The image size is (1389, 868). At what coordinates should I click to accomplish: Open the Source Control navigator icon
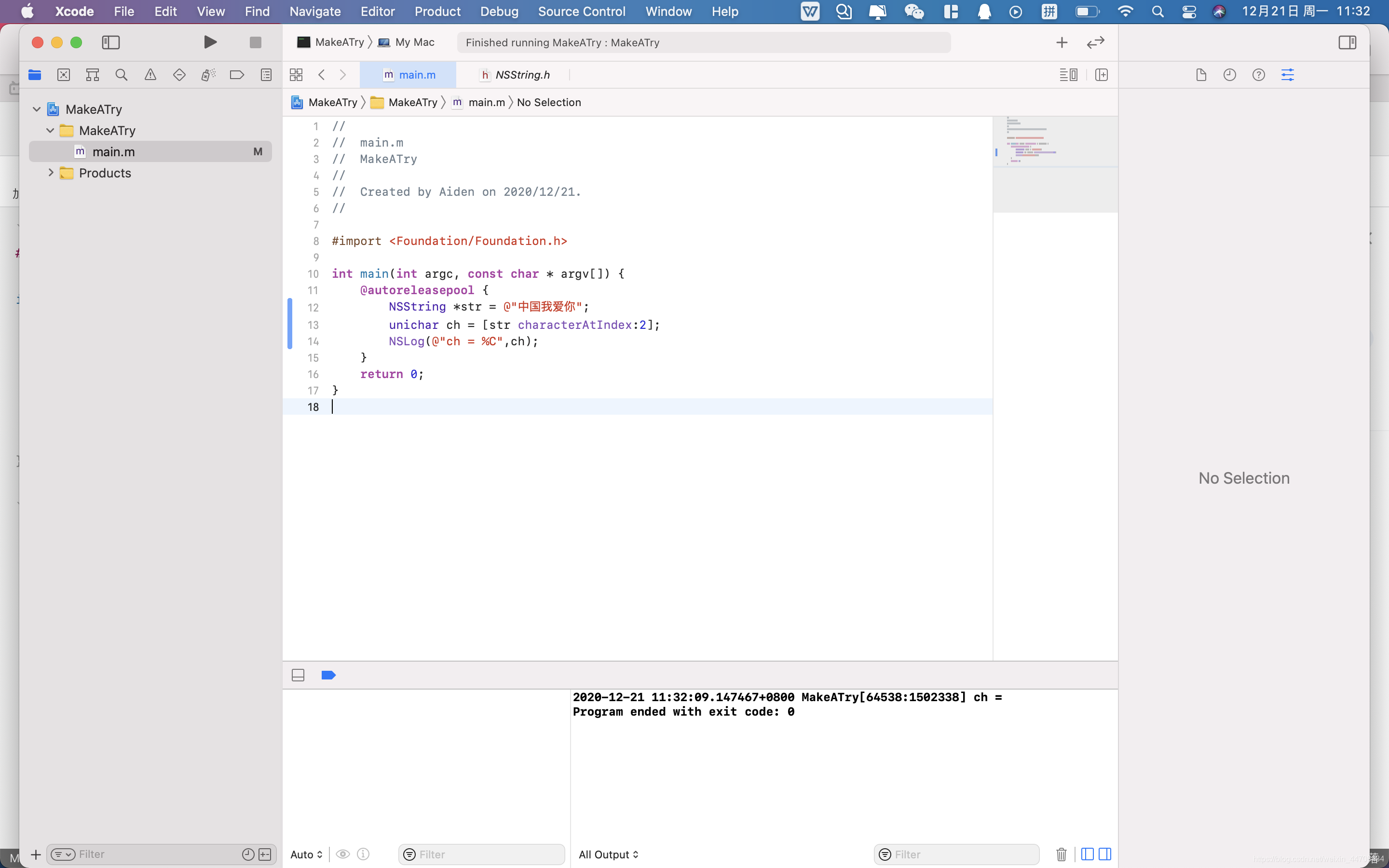click(x=64, y=75)
